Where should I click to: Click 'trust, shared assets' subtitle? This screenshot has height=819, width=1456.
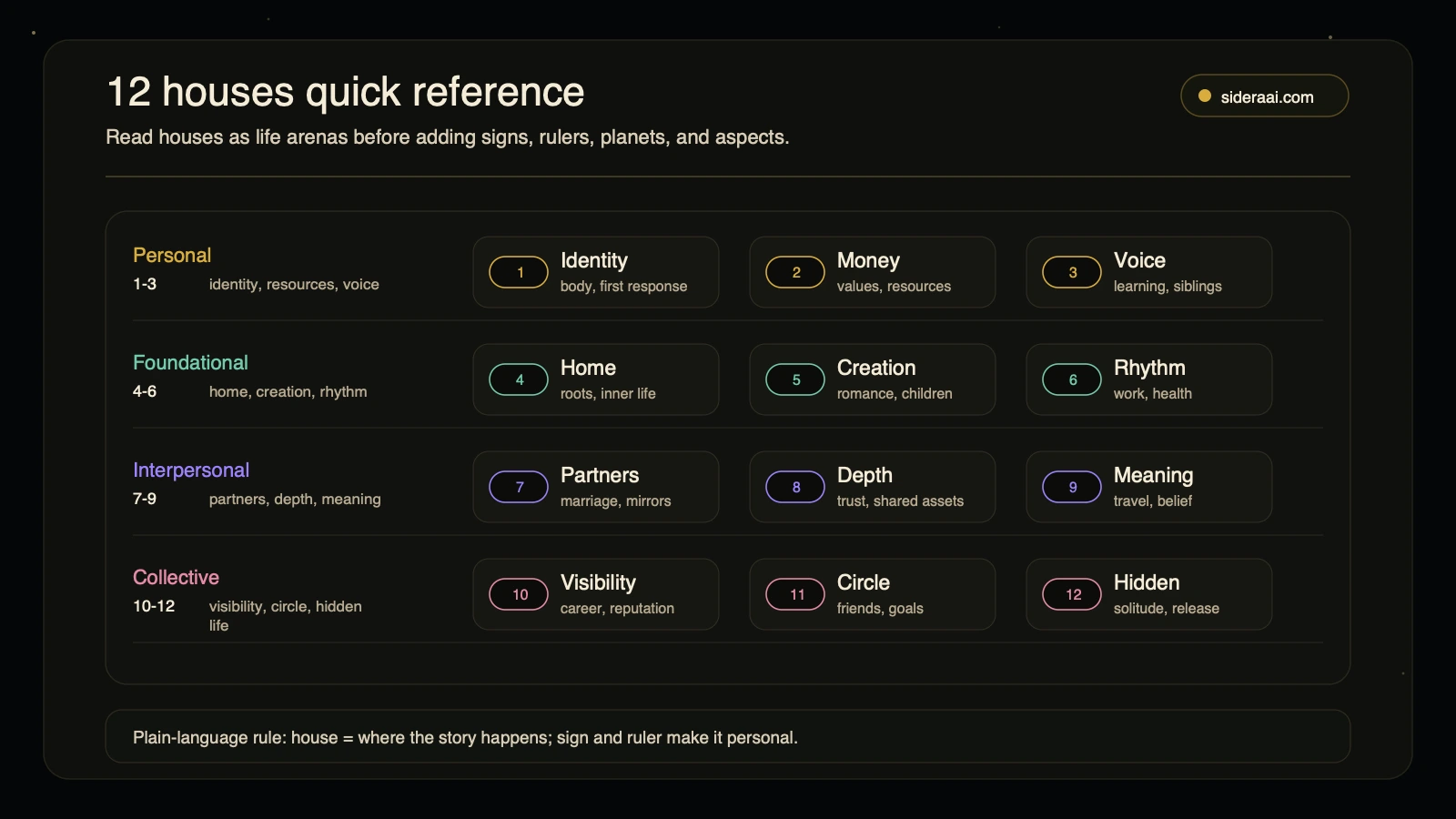click(x=900, y=500)
